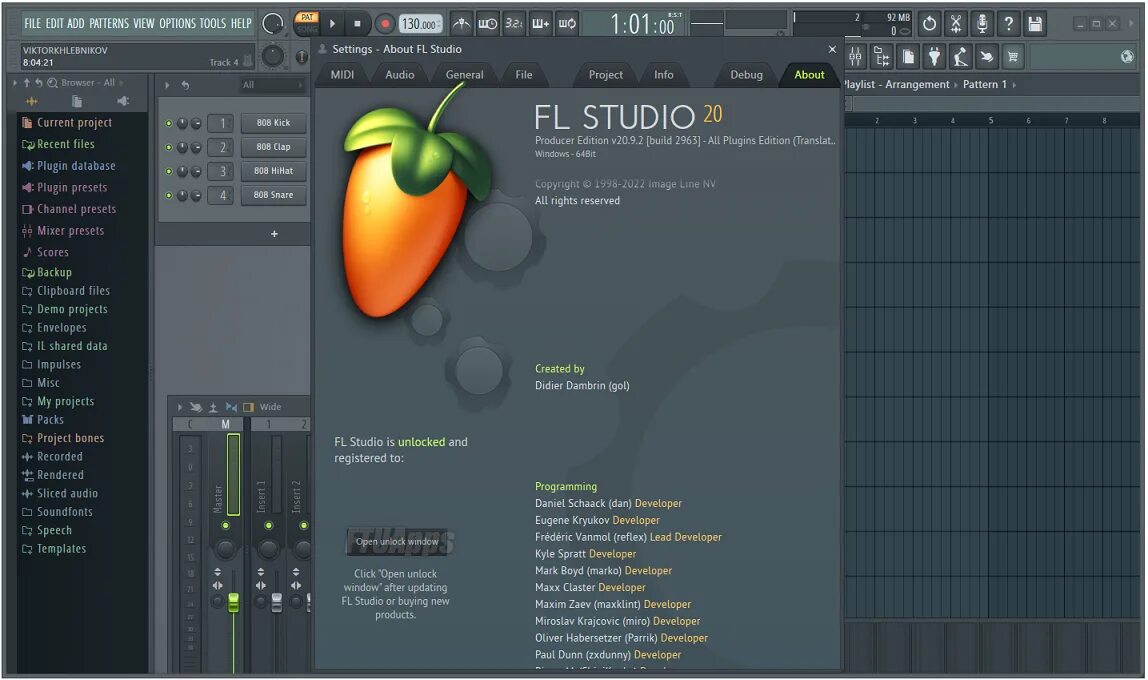
Task: Toggle the loop recording icon
Action: (x=567, y=23)
